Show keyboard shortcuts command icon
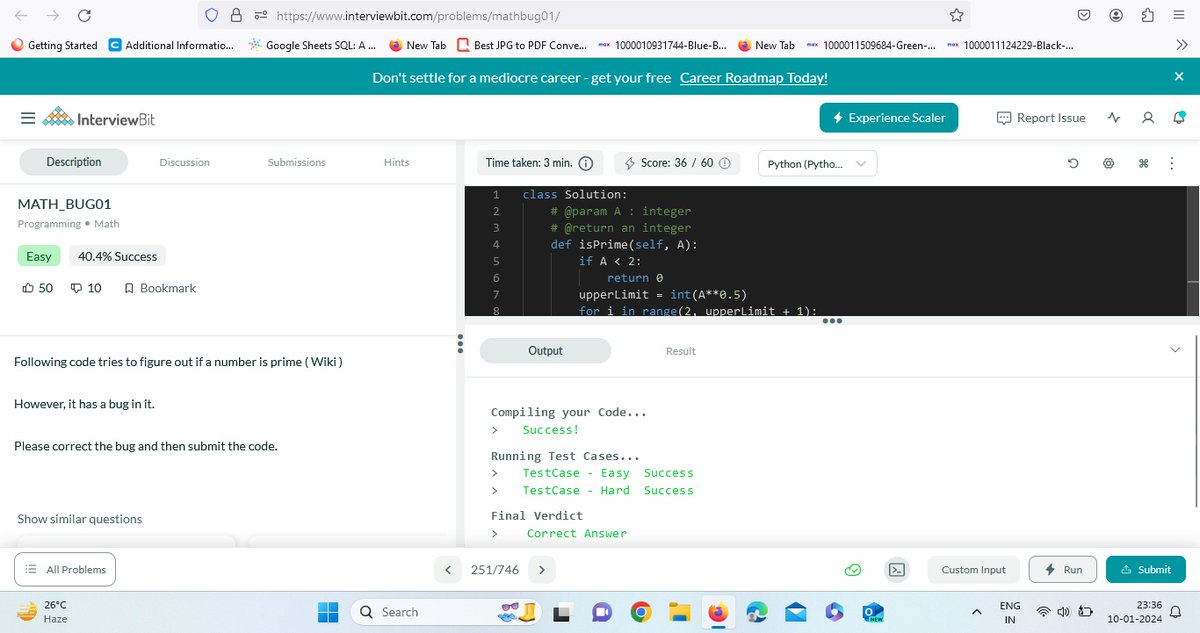 point(1143,163)
